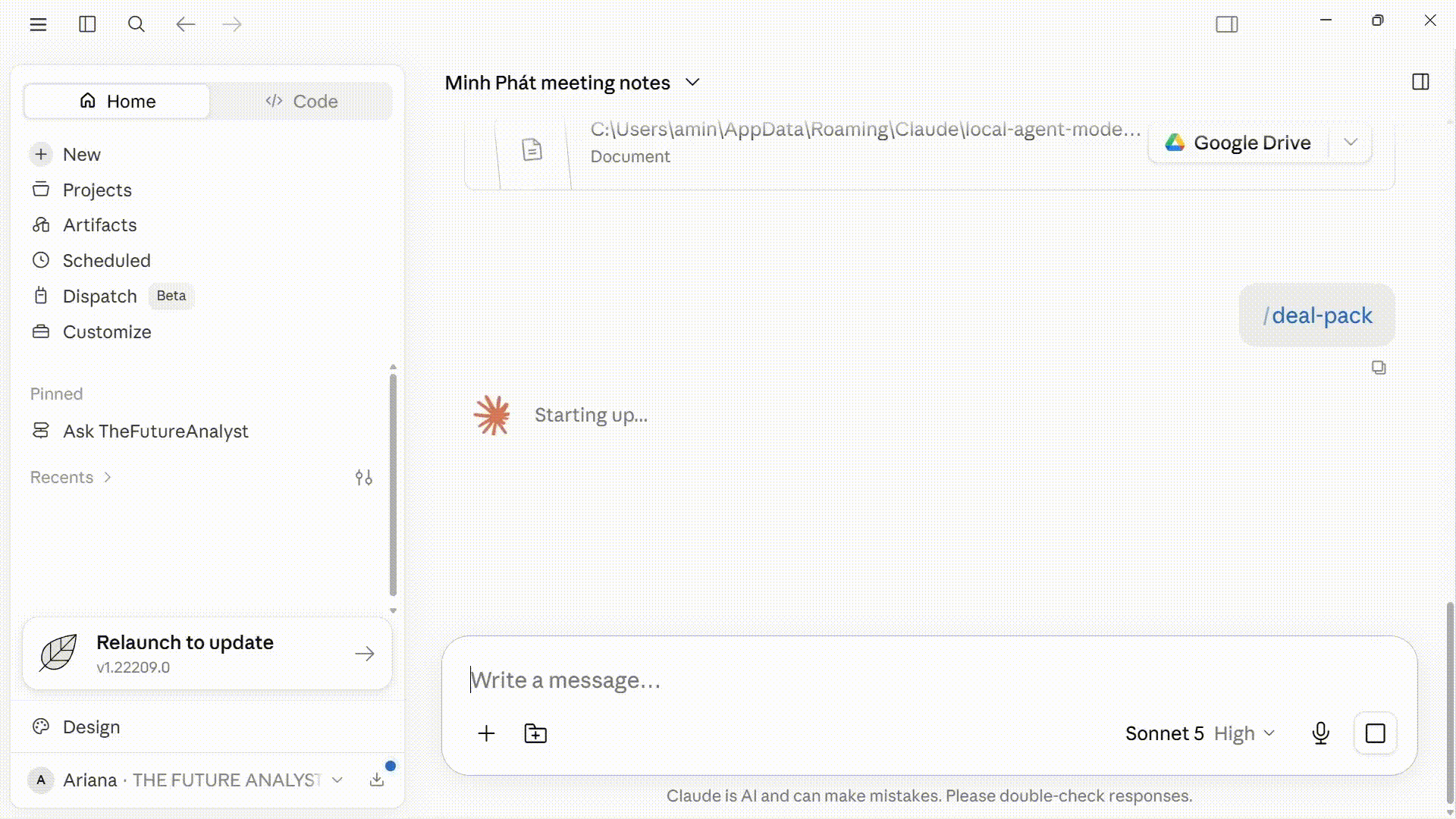Click version v1.22209.0 text
The image size is (1456, 819).
coord(133,667)
